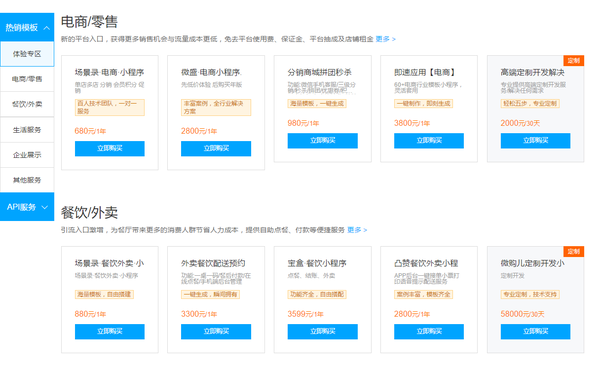
Task: Click the 680元/1年 price
Action: coord(90,131)
